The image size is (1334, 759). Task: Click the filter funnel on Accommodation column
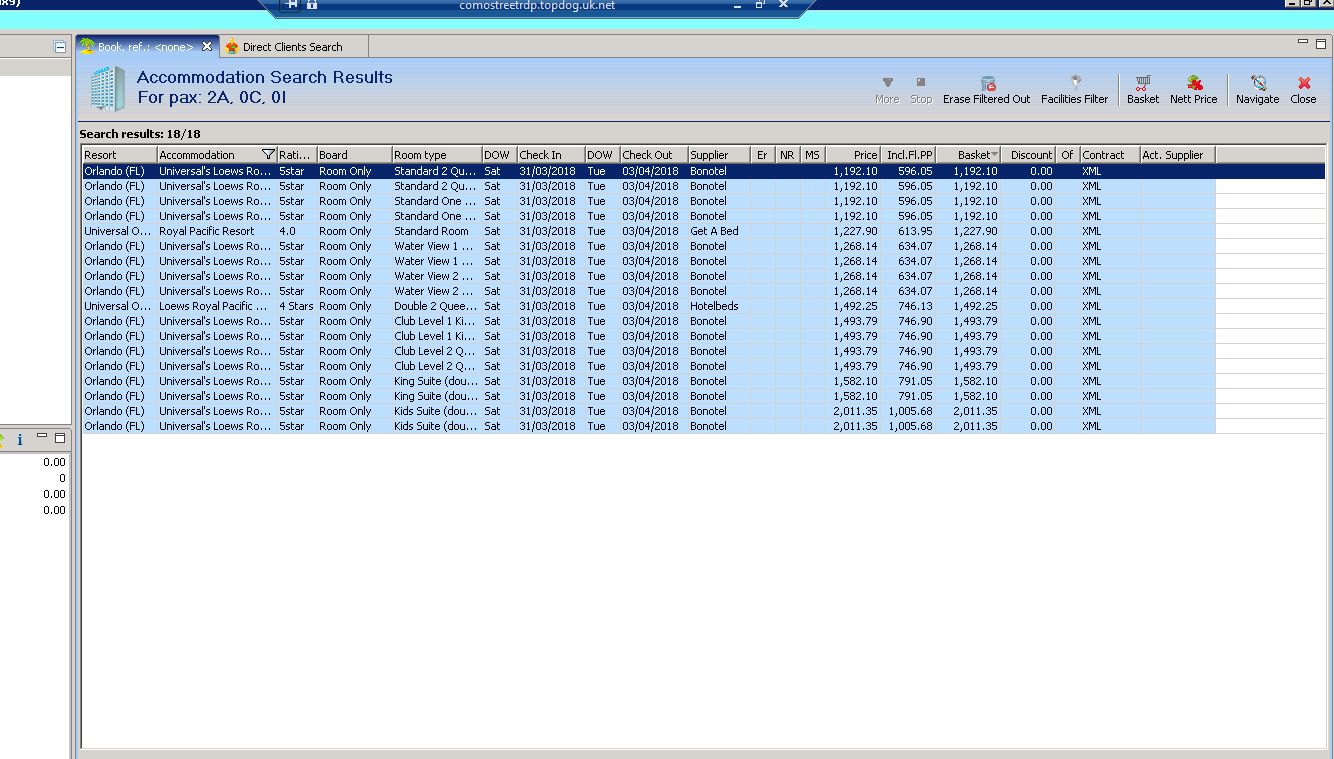tap(268, 155)
